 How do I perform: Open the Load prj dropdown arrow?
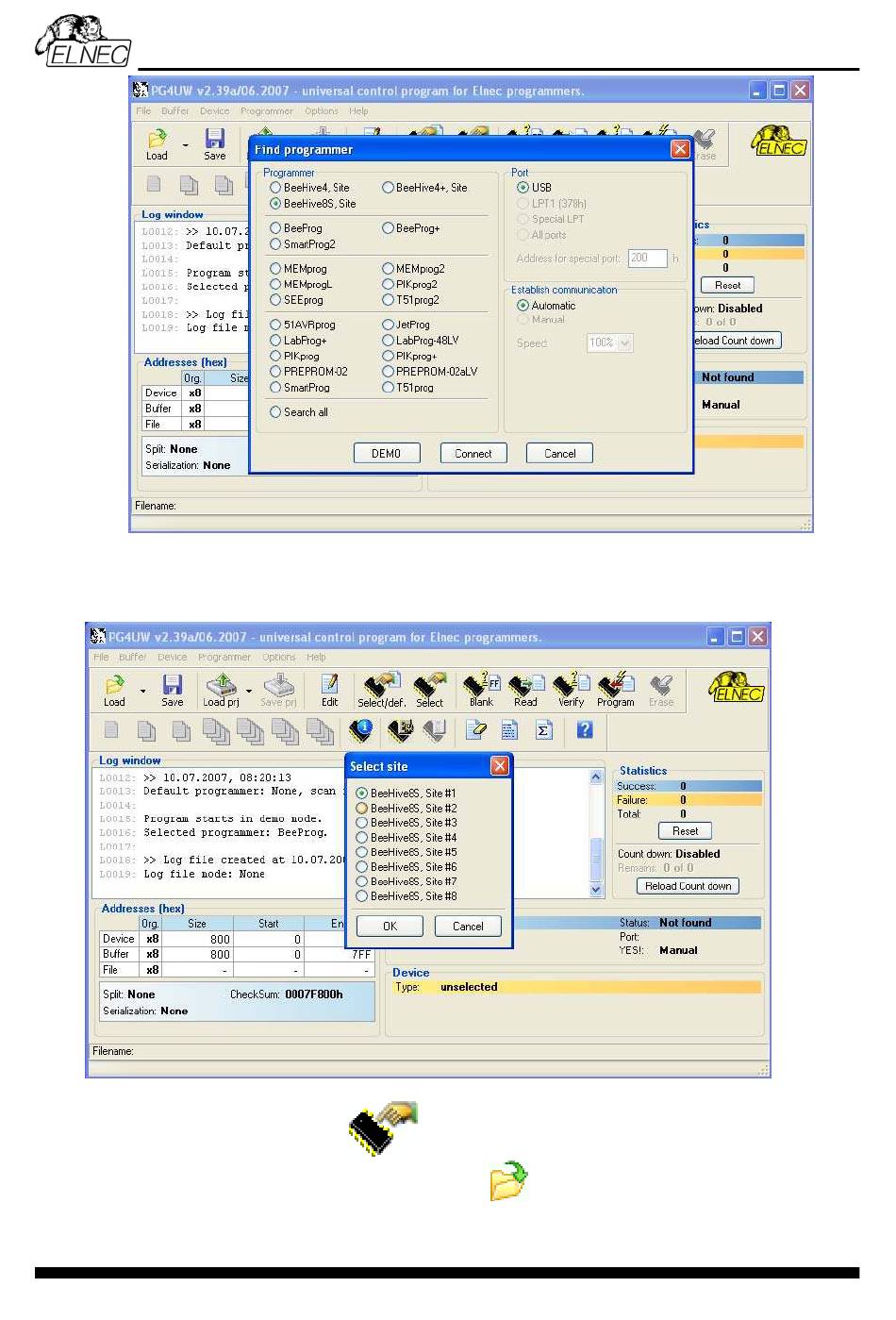click(x=249, y=692)
